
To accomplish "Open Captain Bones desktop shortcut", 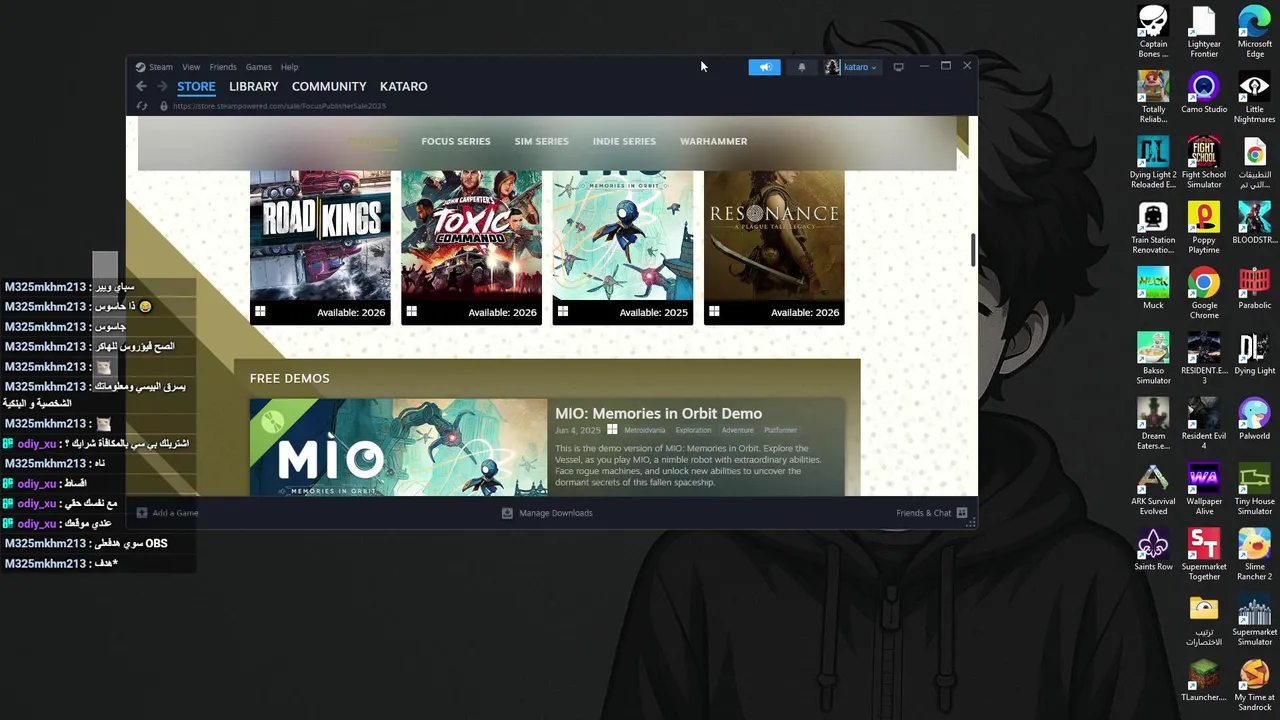I will pos(1153,32).
